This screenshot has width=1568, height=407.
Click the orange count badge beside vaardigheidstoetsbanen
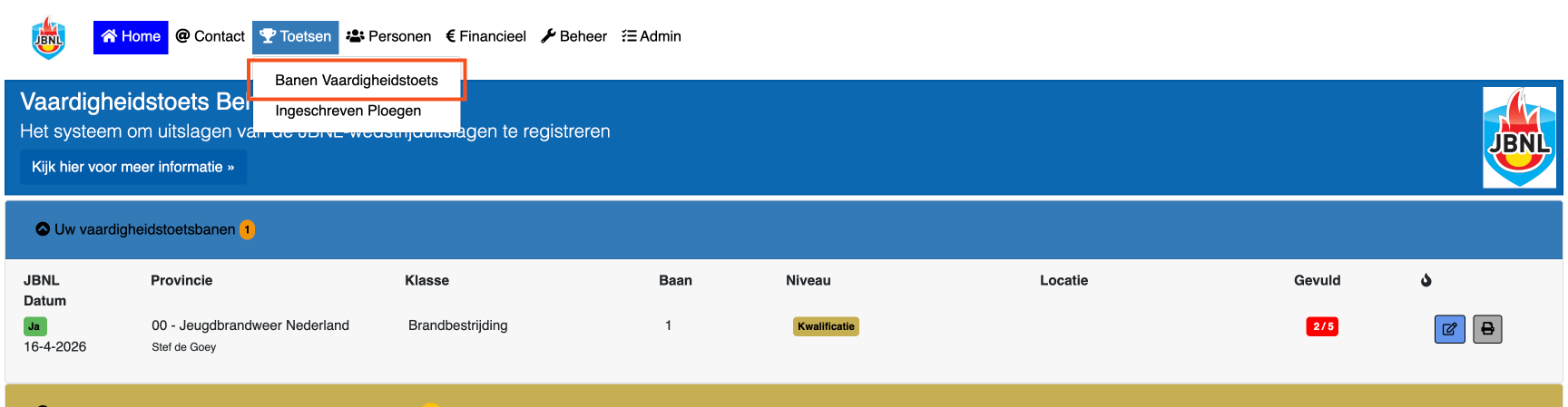point(247,230)
